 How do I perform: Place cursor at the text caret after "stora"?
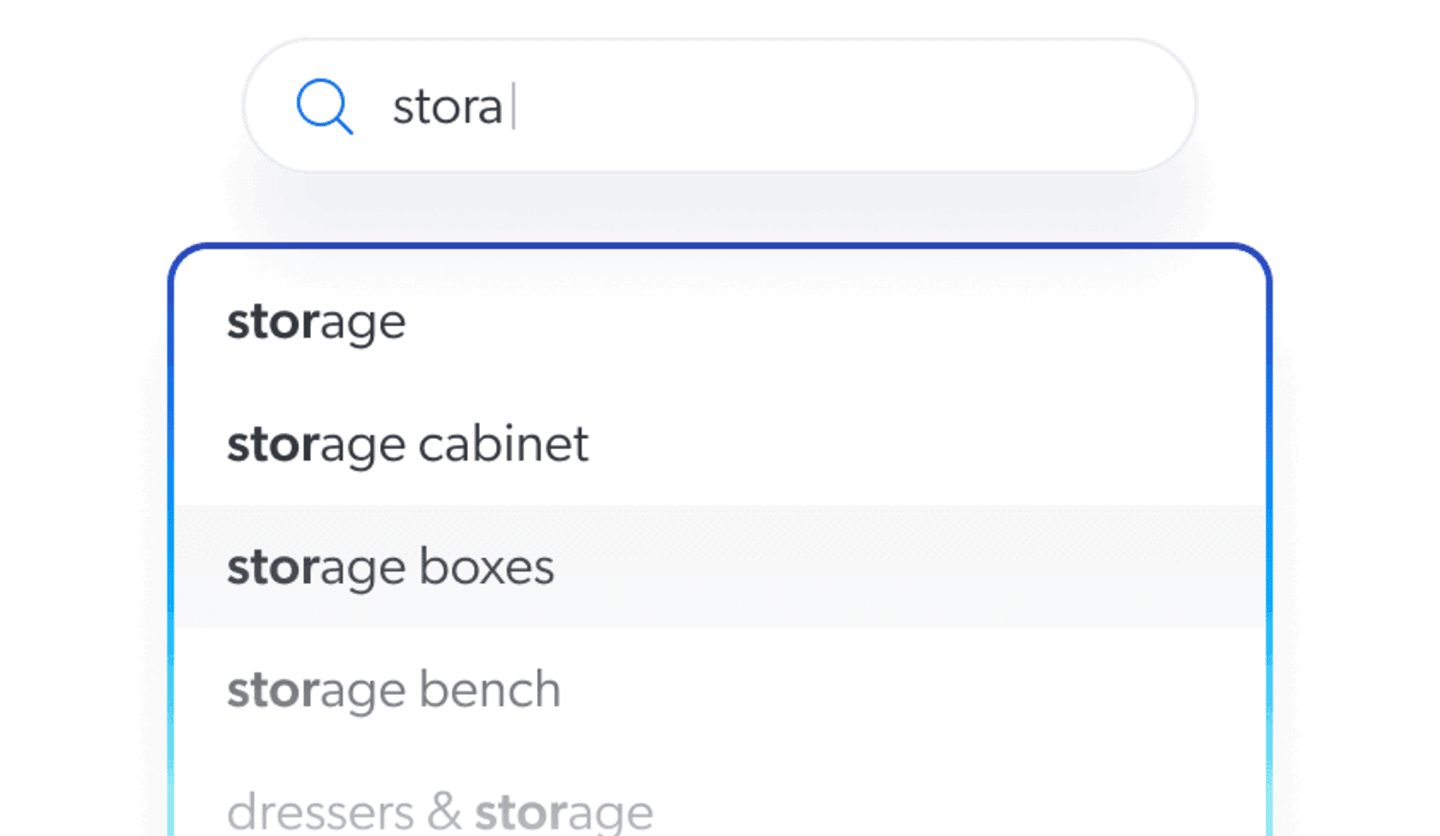(513, 108)
